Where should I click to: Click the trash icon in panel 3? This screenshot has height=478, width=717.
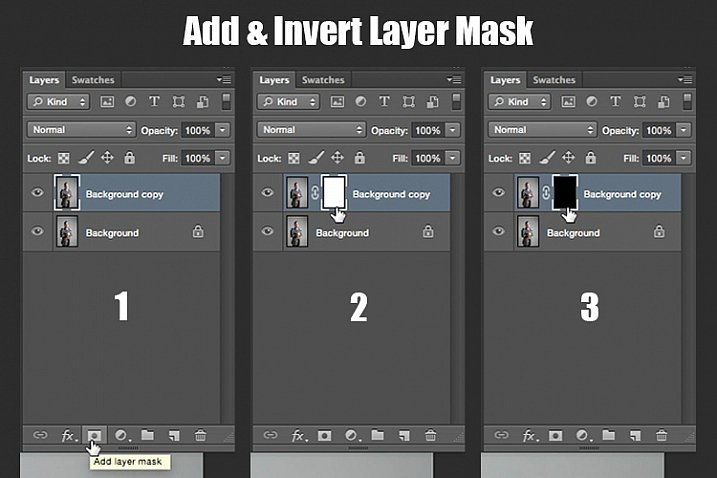click(x=661, y=436)
